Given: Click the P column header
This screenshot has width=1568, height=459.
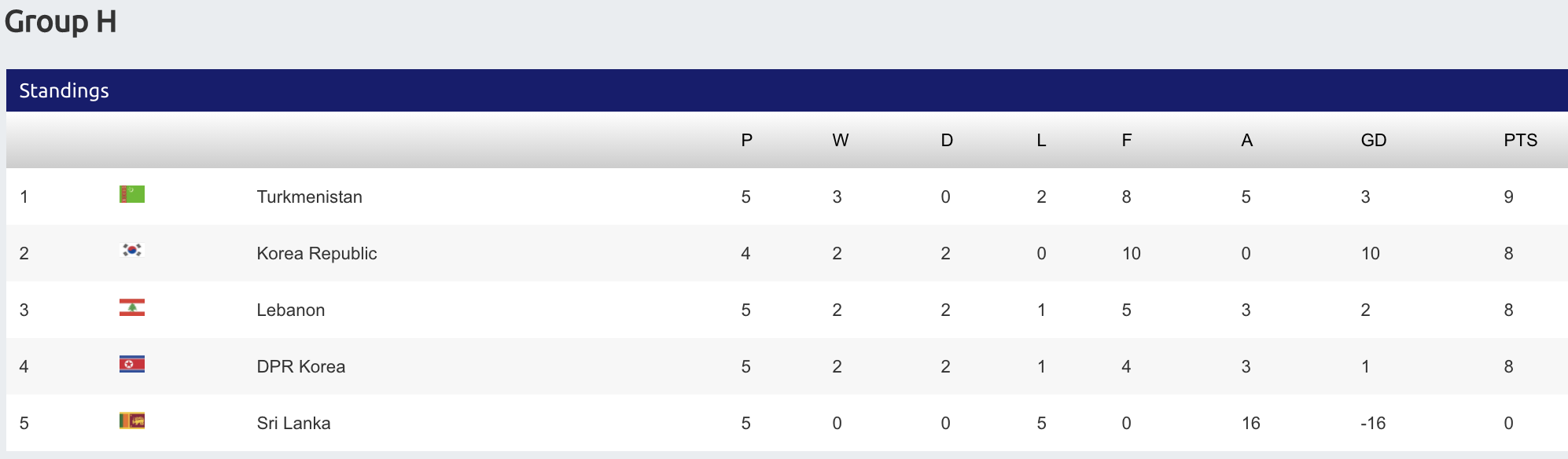Looking at the screenshot, I should (747, 140).
